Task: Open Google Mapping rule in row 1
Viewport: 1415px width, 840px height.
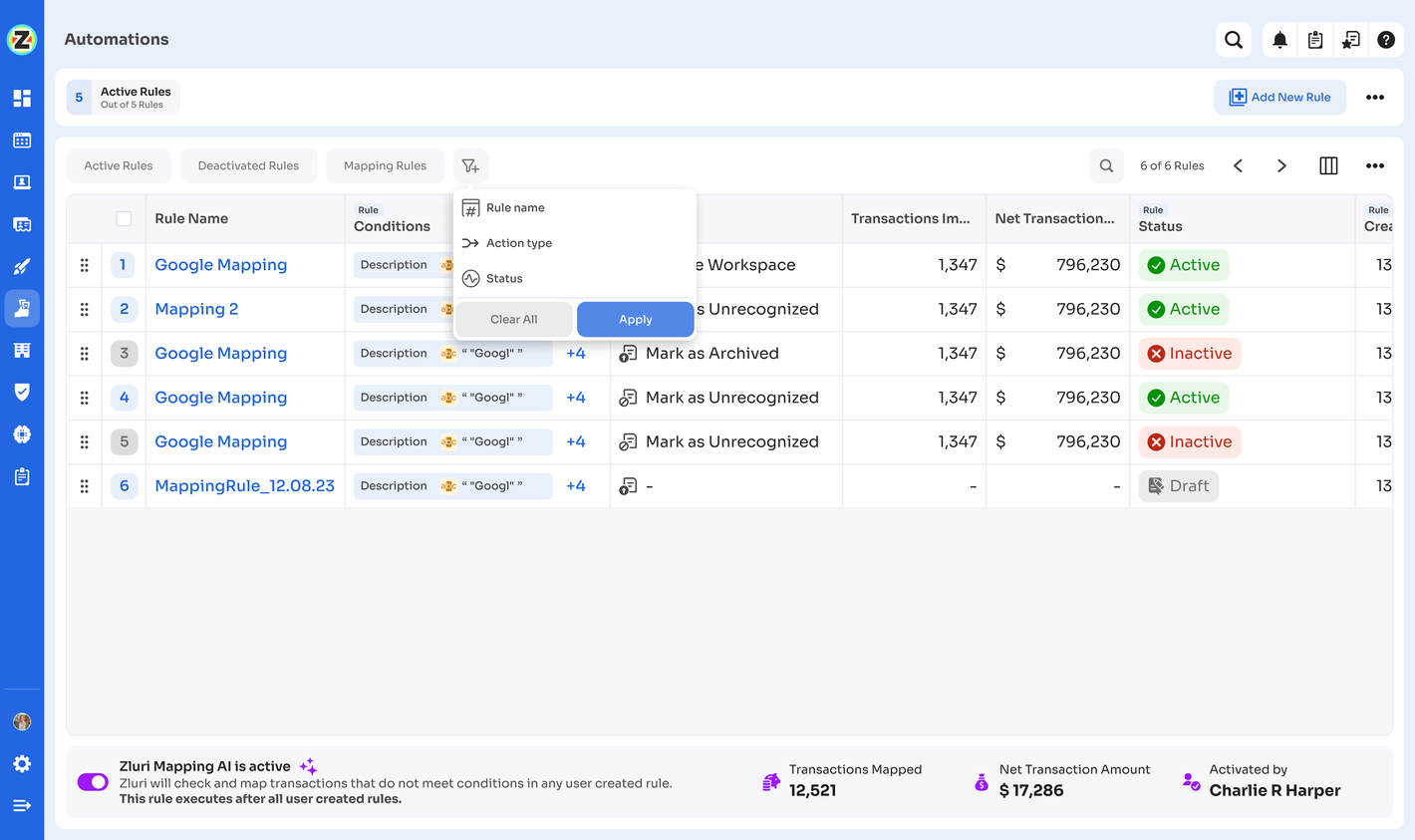Action: [221, 265]
